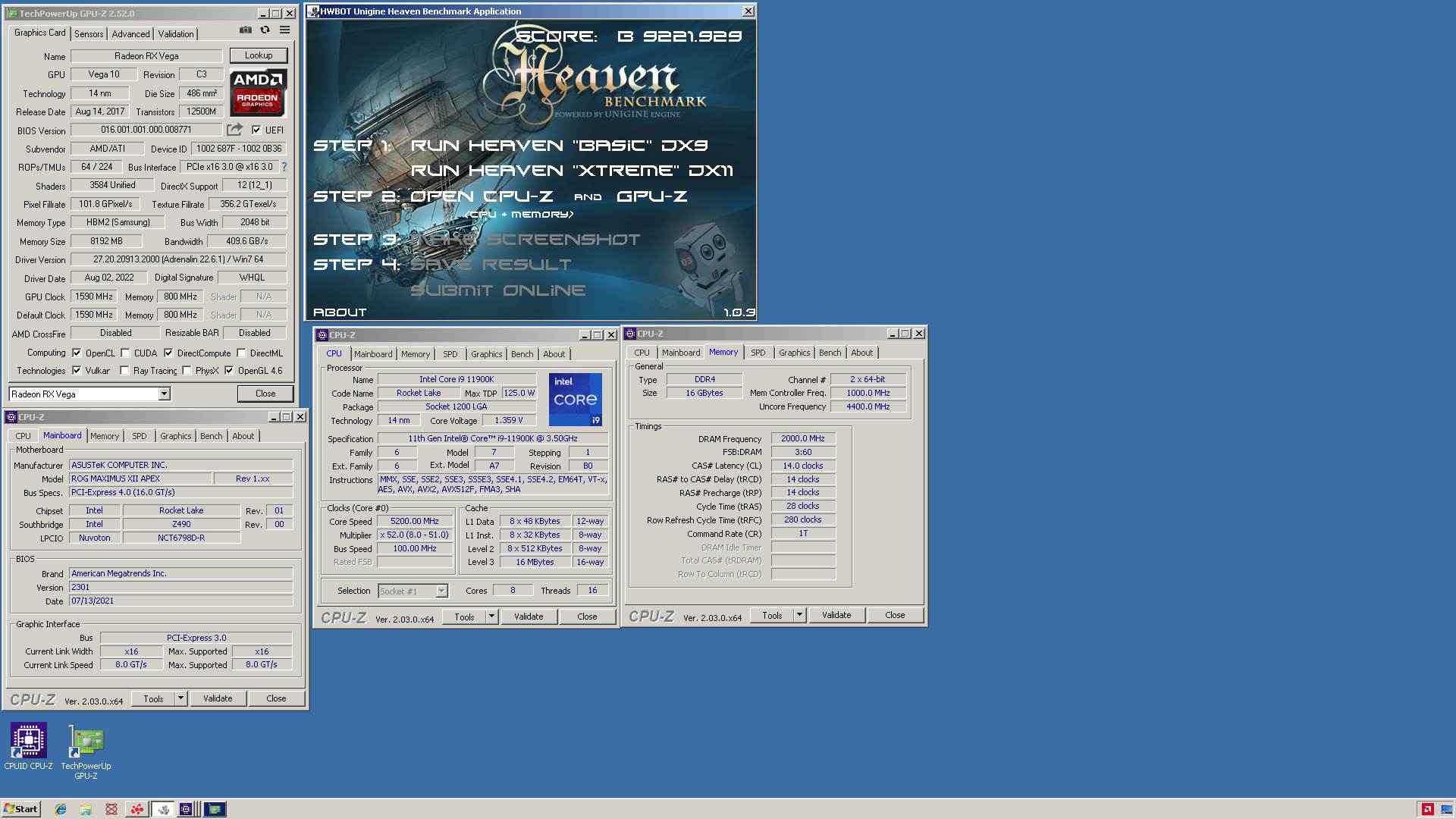Click Close in the CPU tab CPU-Z window
Screen dimensions: 1456x819
588,617
